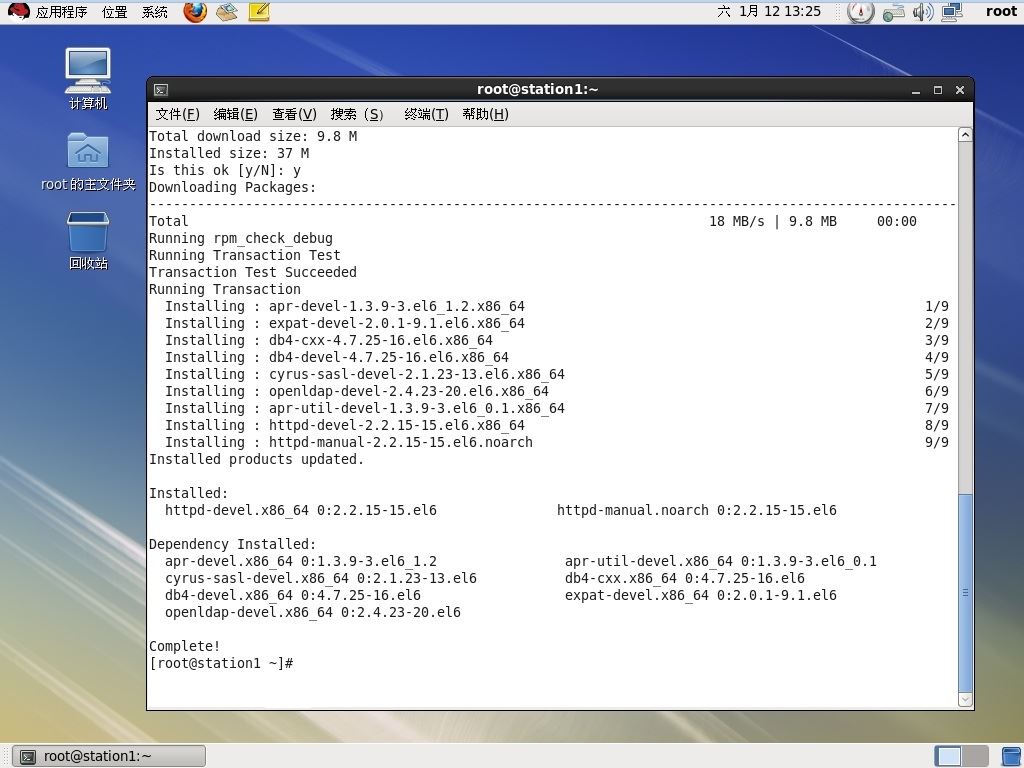The height and width of the screenshot is (768, 1024).
Task: Click the Red Hat logo in top panel
Action: coord(18,11)
